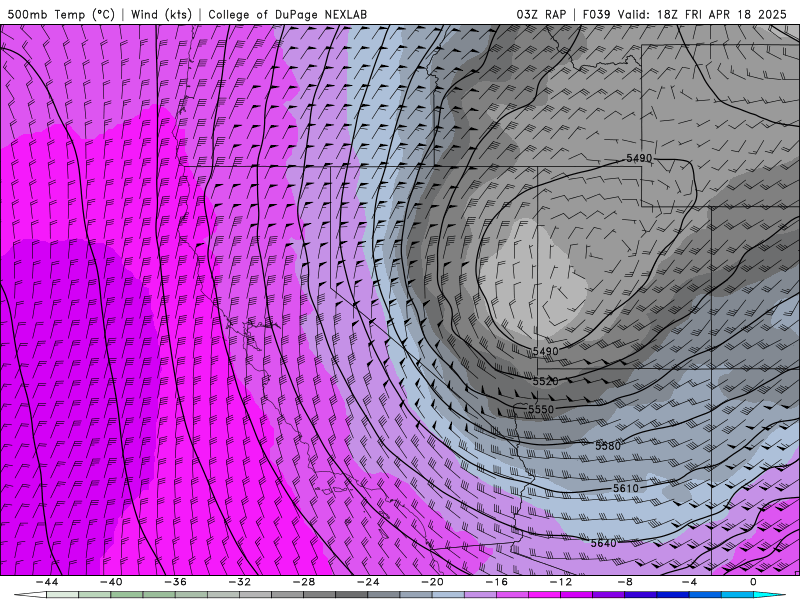Click the -36 value on the temperature scale
Screen dimensions: 800x600
176,582
